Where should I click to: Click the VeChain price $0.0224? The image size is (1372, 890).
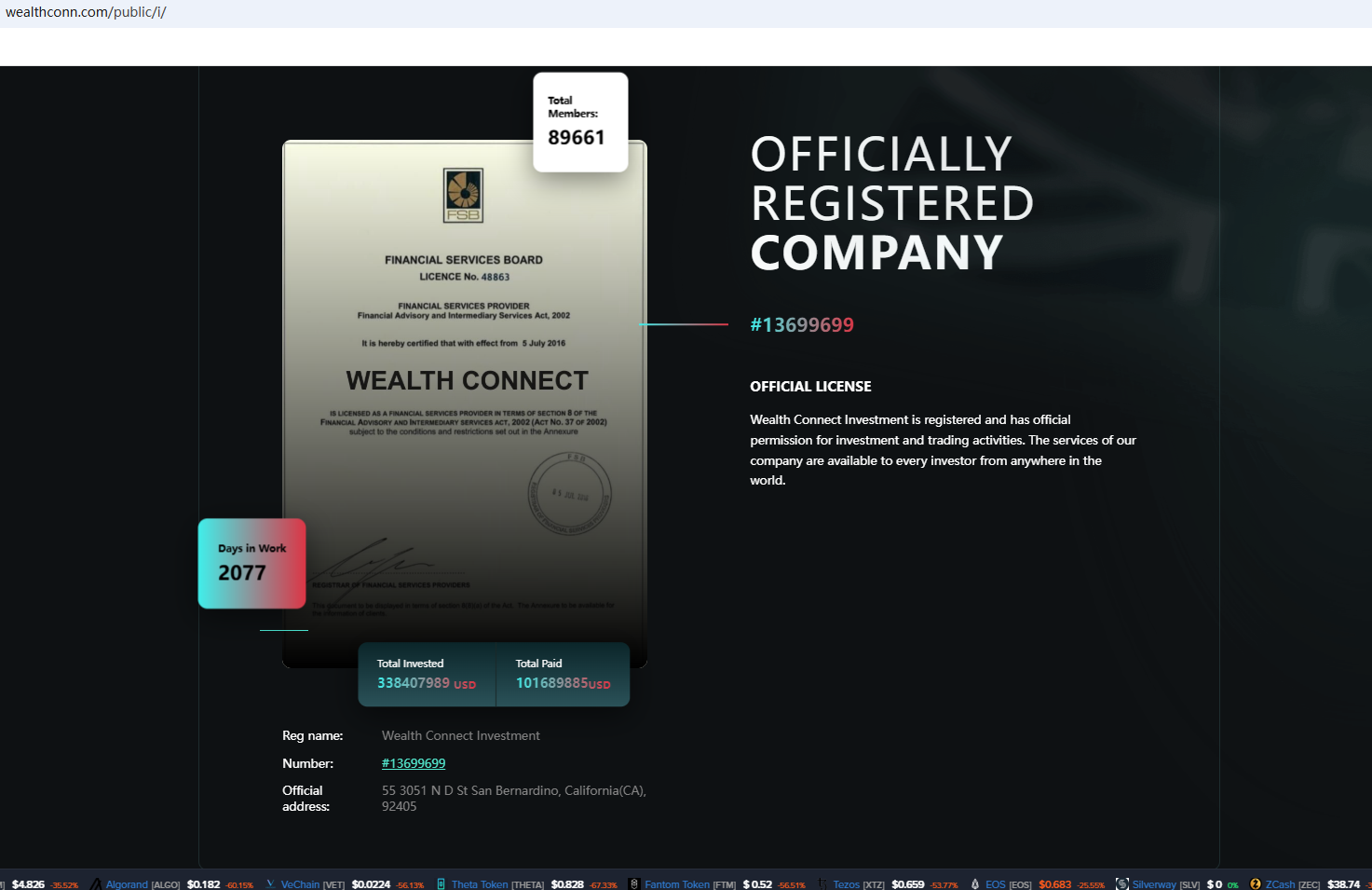pos(371,884)
